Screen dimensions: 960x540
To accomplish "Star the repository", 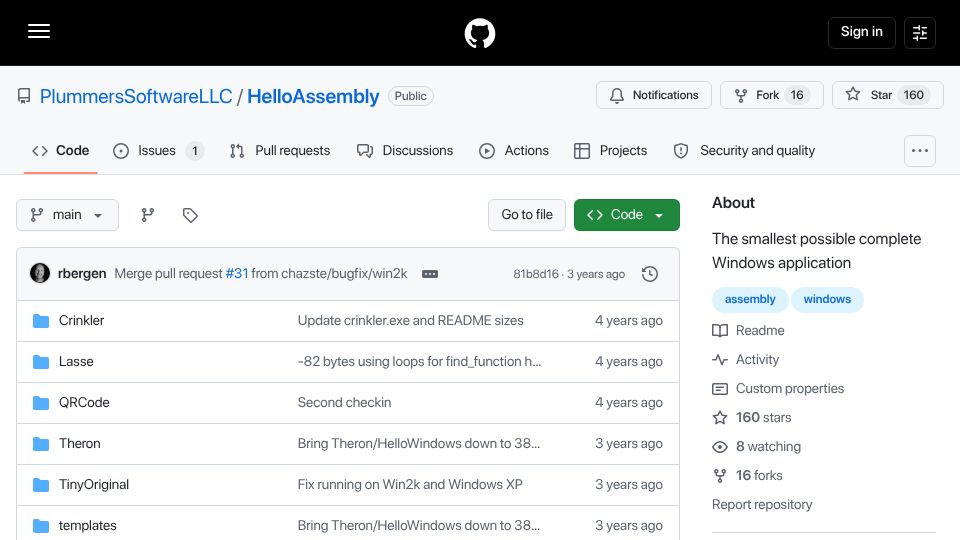I will 888,95.
